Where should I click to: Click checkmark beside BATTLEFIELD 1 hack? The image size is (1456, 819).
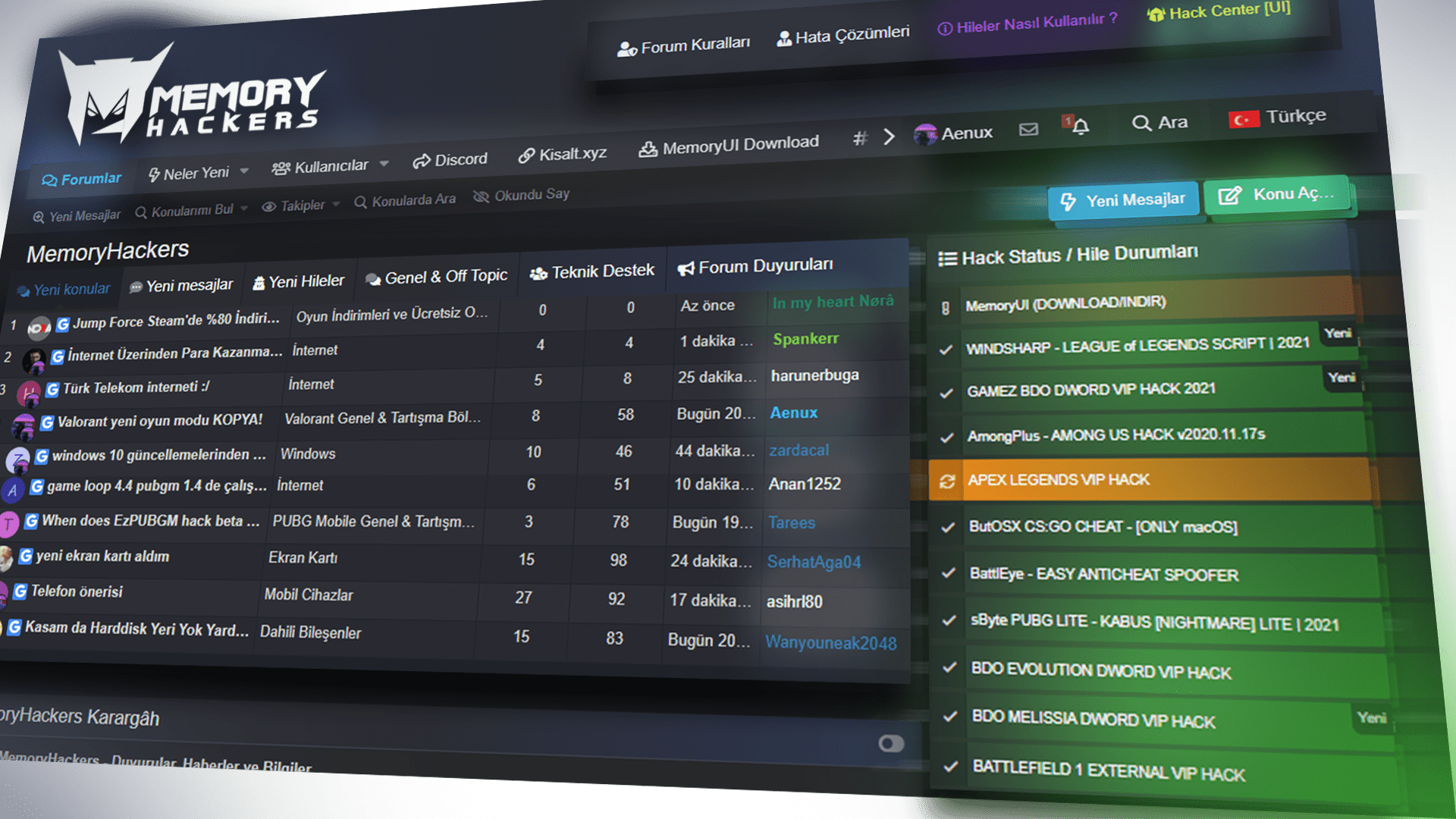click(x=950, y=766)
